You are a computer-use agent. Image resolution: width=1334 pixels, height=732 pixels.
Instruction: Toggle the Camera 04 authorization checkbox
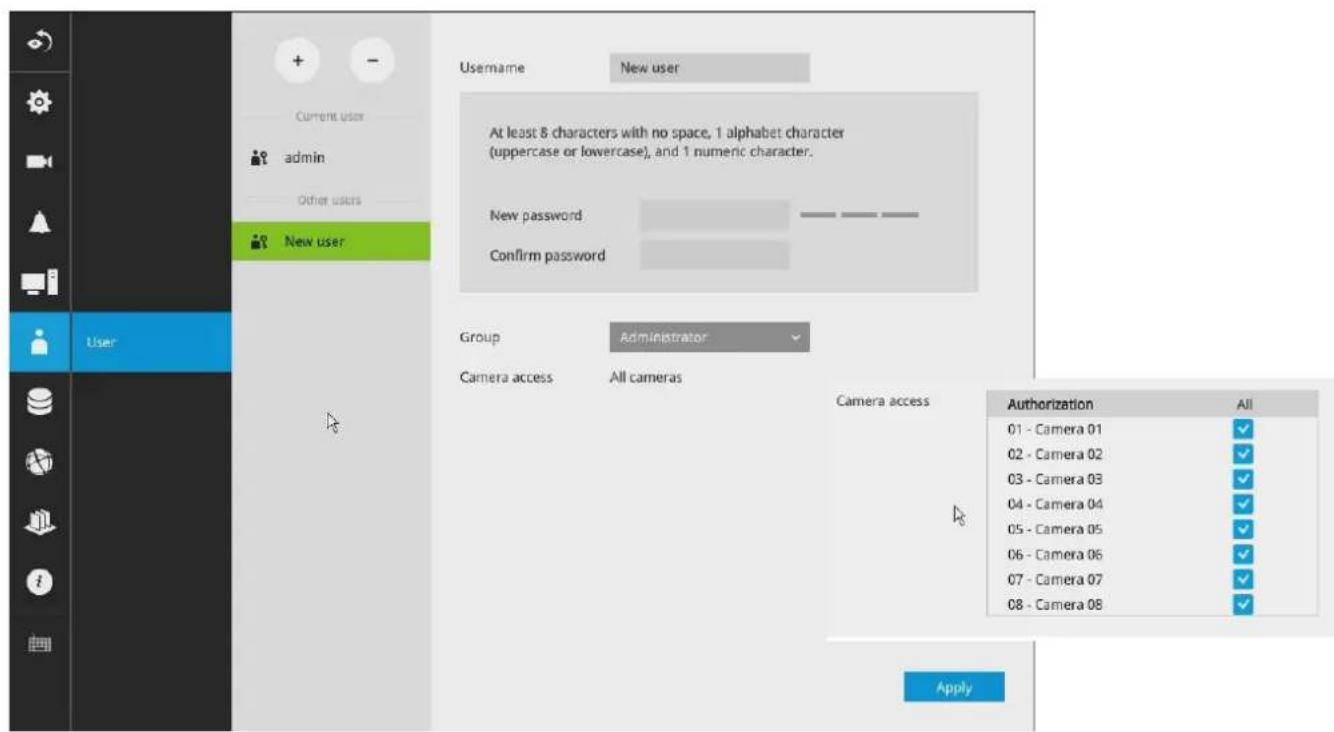click(1243, 504)
